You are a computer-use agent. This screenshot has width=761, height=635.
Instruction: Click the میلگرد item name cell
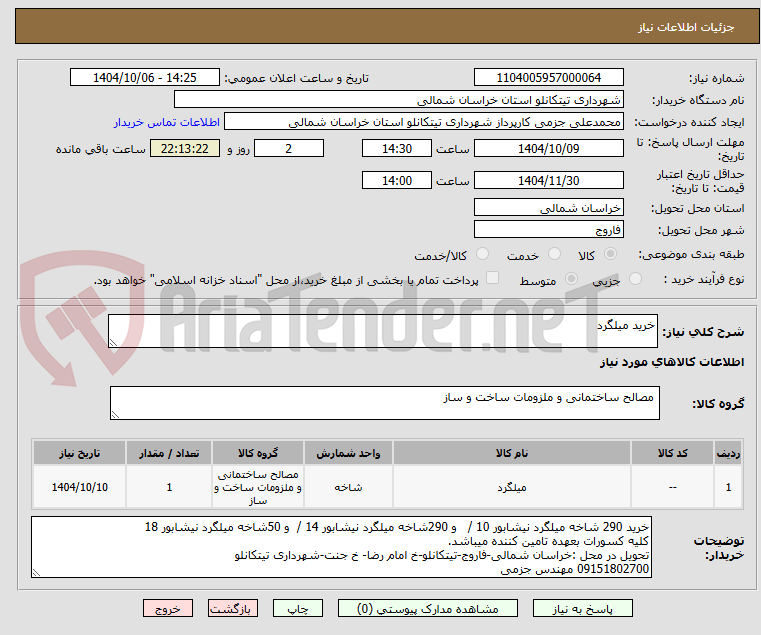coord(512,487)
